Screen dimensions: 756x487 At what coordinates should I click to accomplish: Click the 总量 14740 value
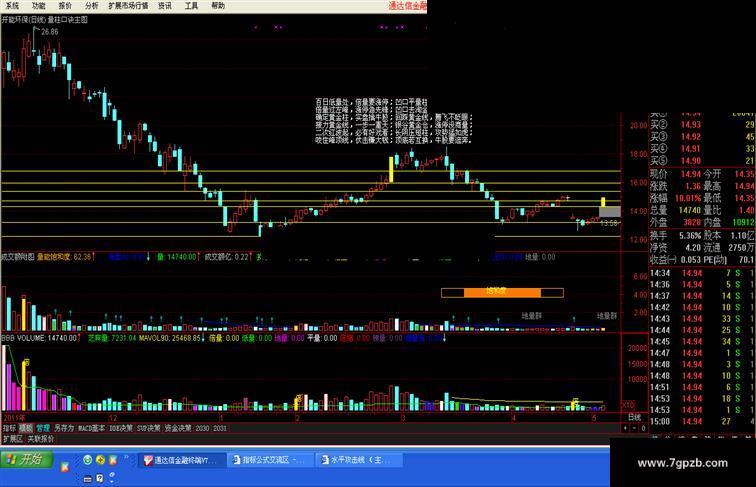(689, 210)
